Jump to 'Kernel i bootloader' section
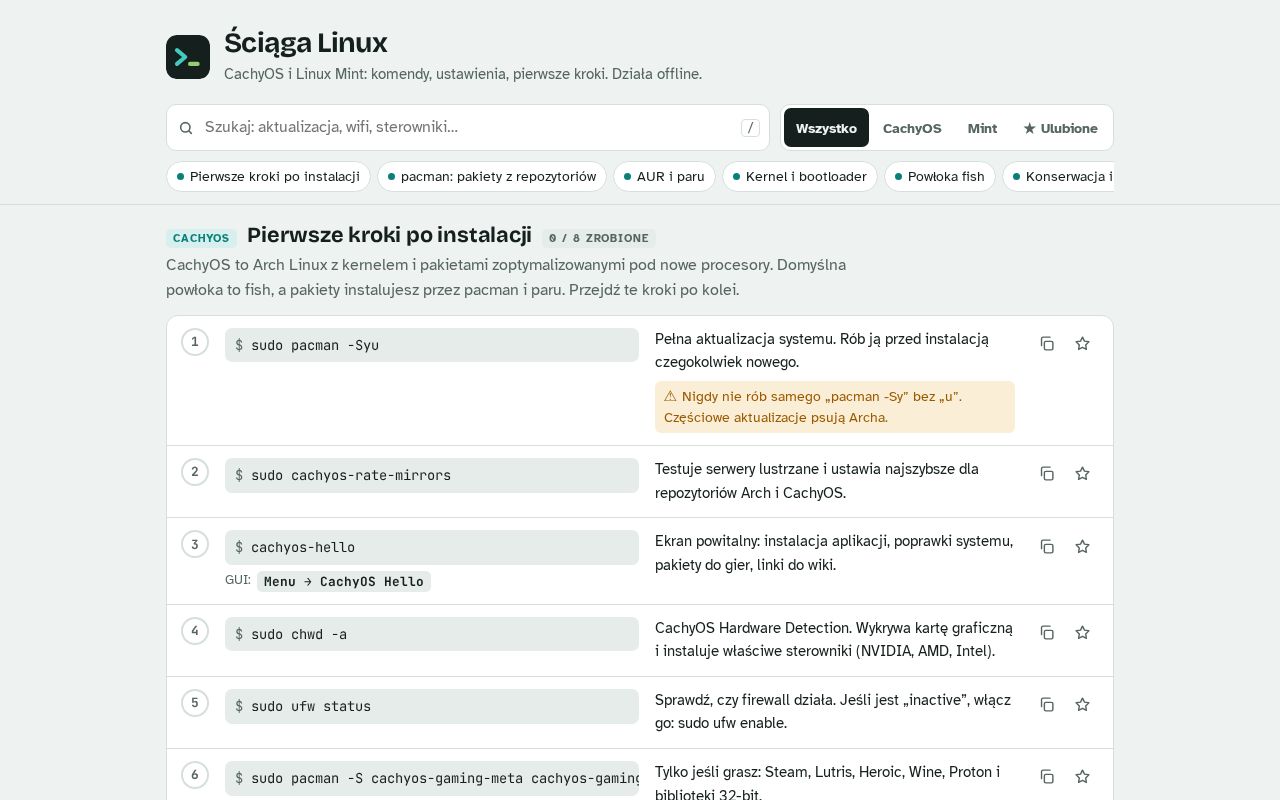 800,177
